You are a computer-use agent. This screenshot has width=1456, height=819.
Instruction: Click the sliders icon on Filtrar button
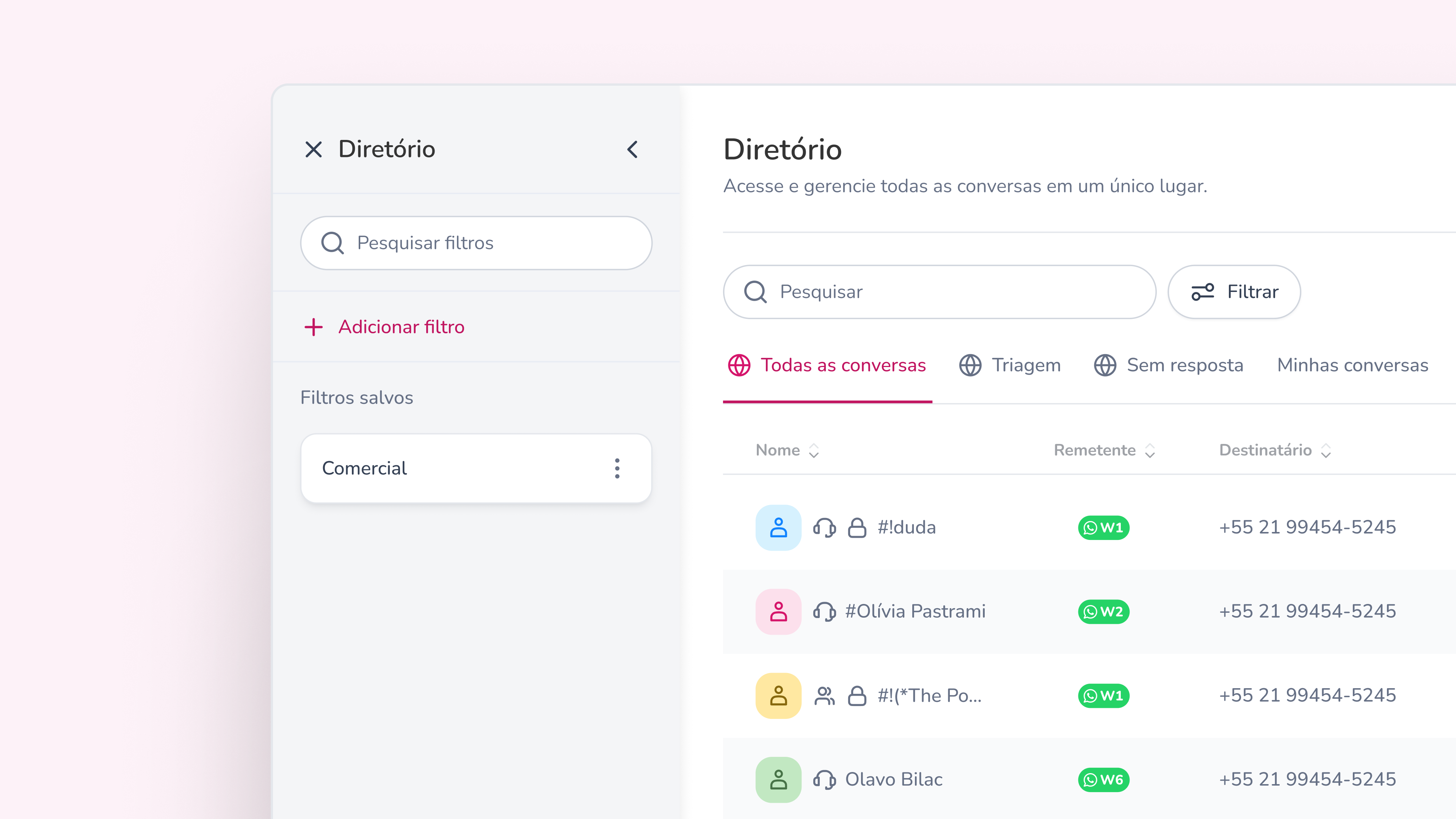[1202, 292]
